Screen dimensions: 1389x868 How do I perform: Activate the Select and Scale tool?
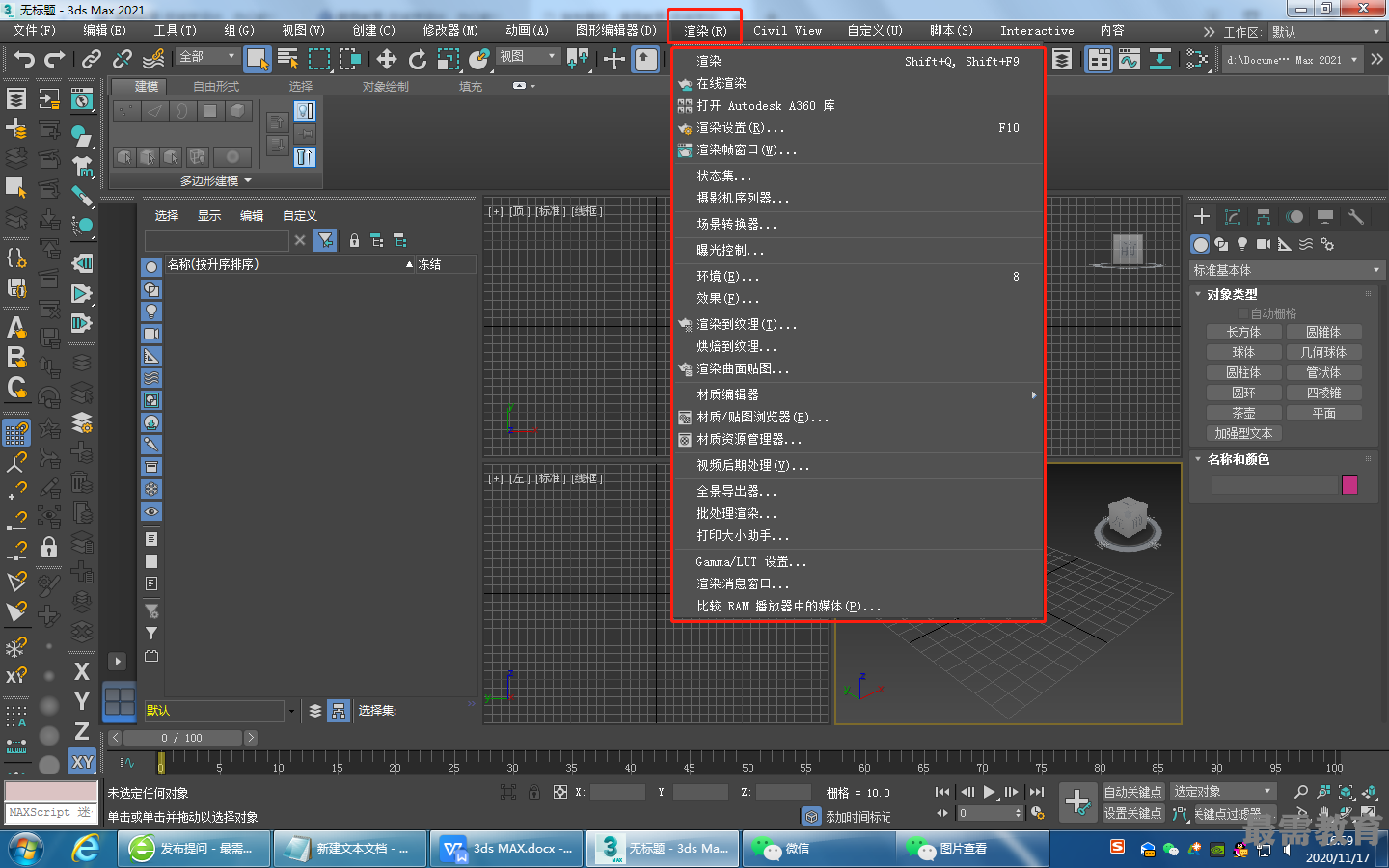click(x=449, y=60)
